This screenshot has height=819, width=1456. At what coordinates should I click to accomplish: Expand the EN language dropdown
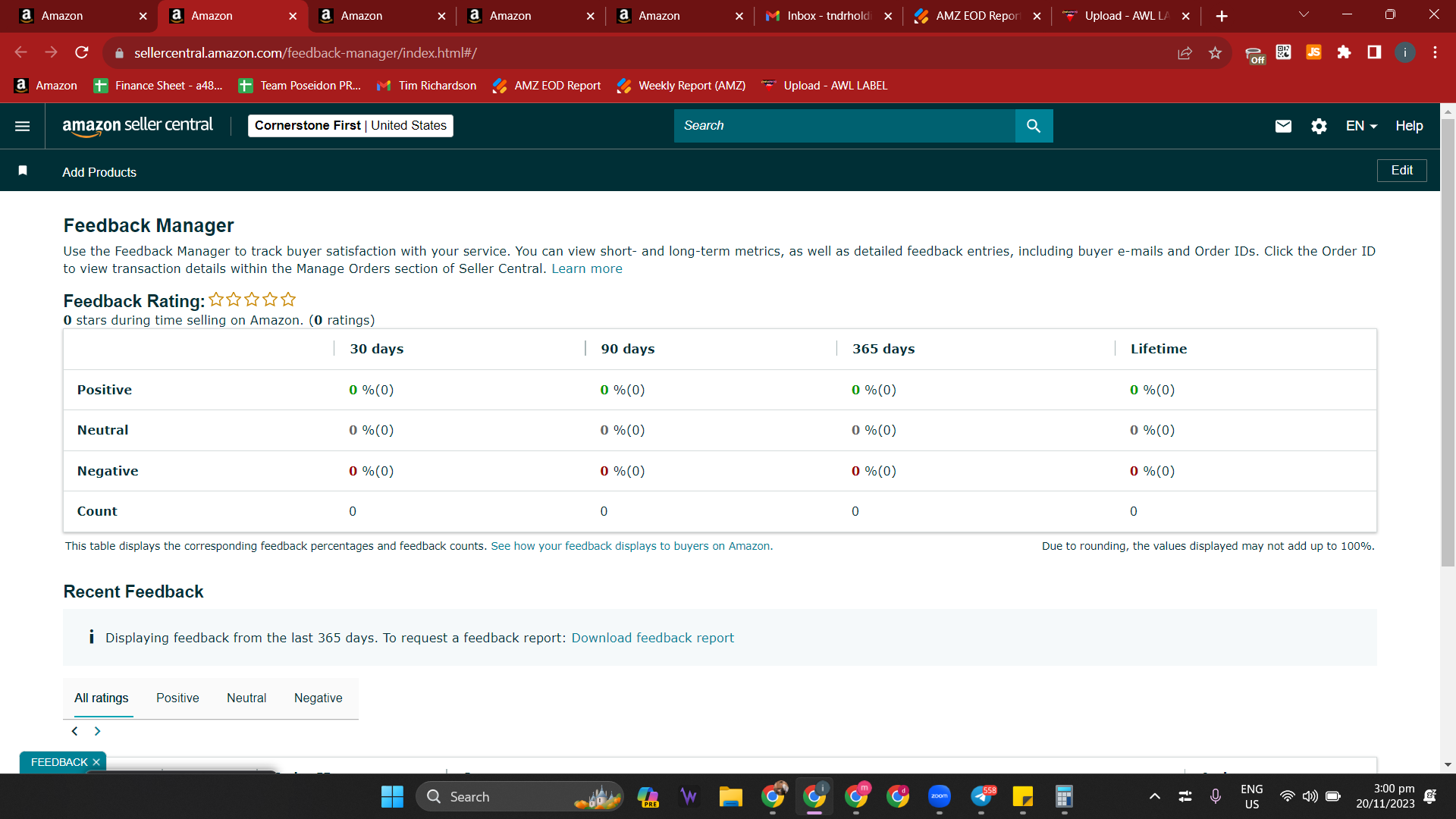click(x=1361, y=126)
